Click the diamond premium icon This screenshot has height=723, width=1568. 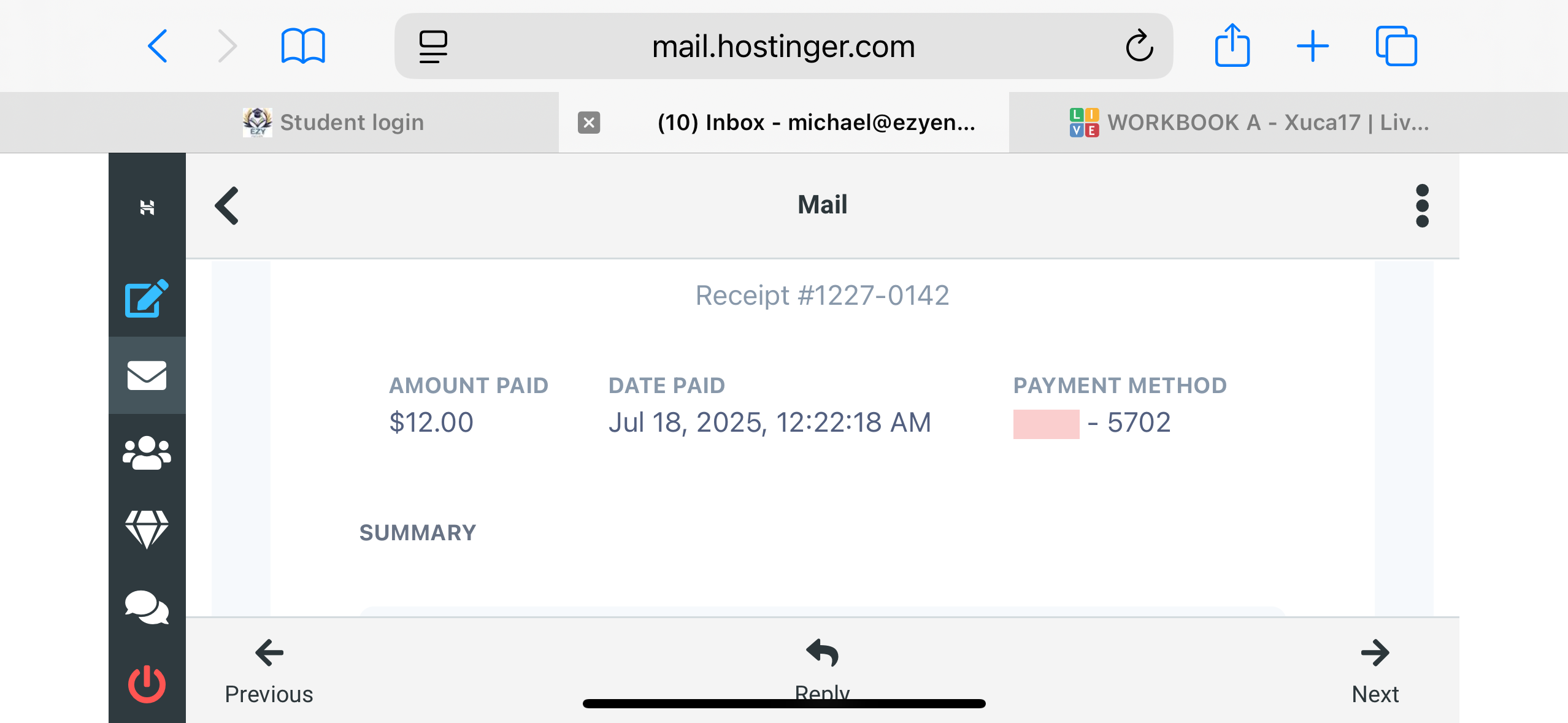[x=147, y=529]
